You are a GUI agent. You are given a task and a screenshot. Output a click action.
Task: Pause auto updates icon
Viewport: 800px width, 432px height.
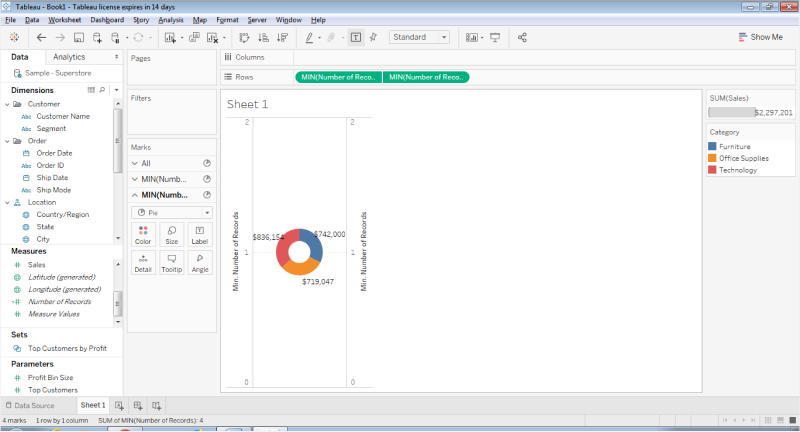(115, 37)
